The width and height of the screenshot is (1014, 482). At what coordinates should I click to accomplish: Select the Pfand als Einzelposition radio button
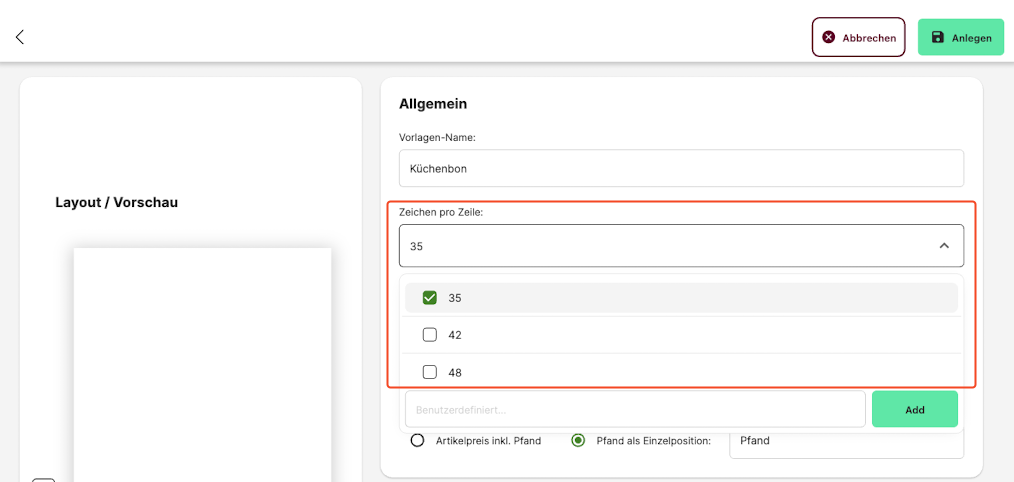pos(578,441)
